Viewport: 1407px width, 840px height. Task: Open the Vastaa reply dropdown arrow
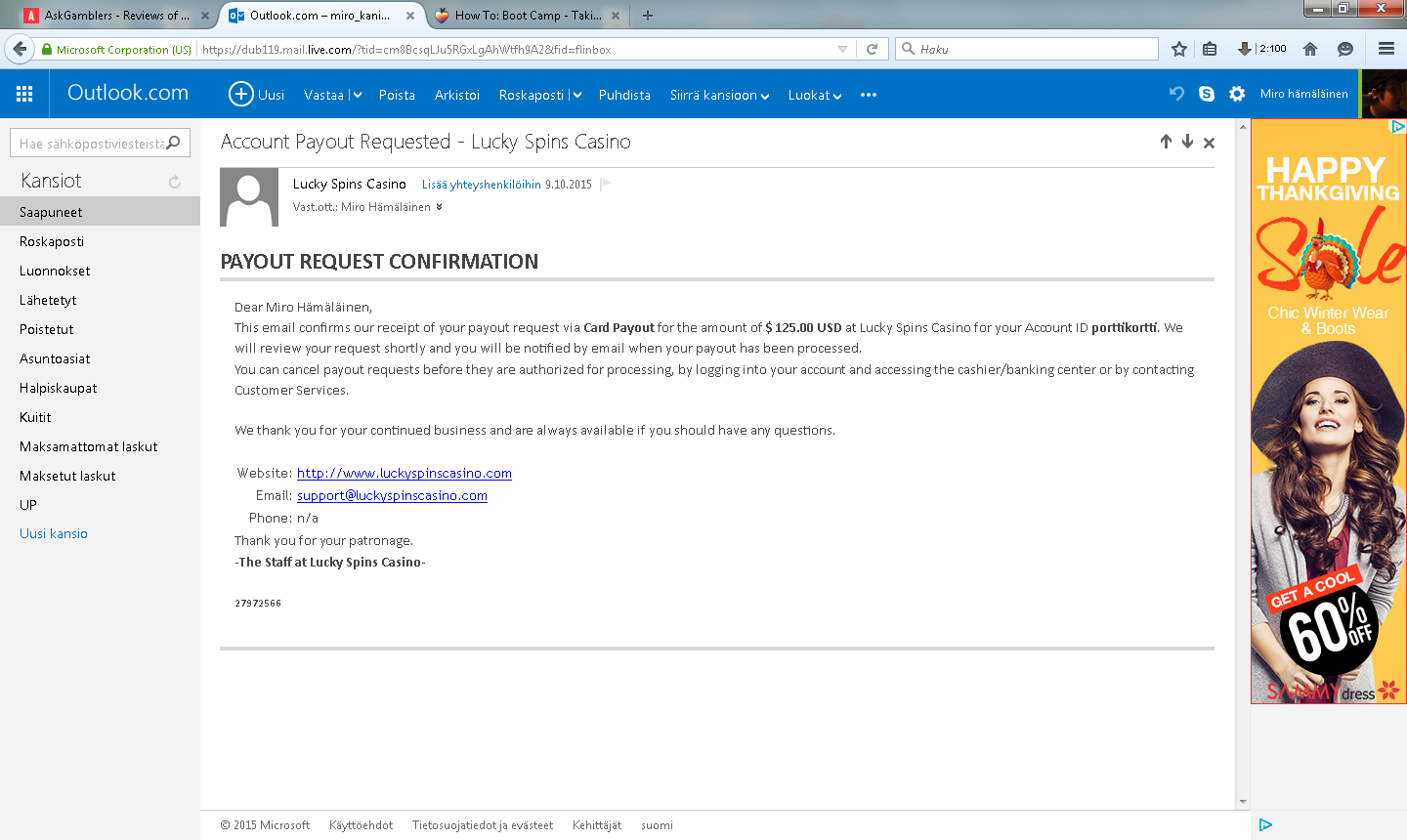tap(358, 95)
